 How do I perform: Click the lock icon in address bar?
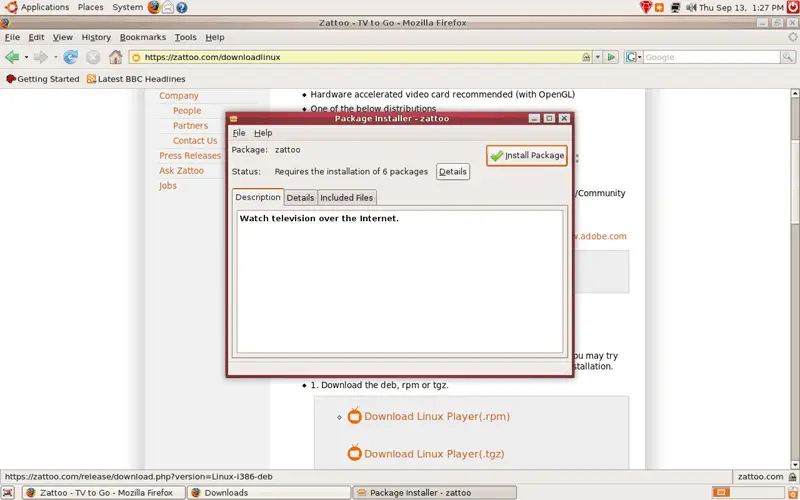pyautogui.click(x=587, y=57)
